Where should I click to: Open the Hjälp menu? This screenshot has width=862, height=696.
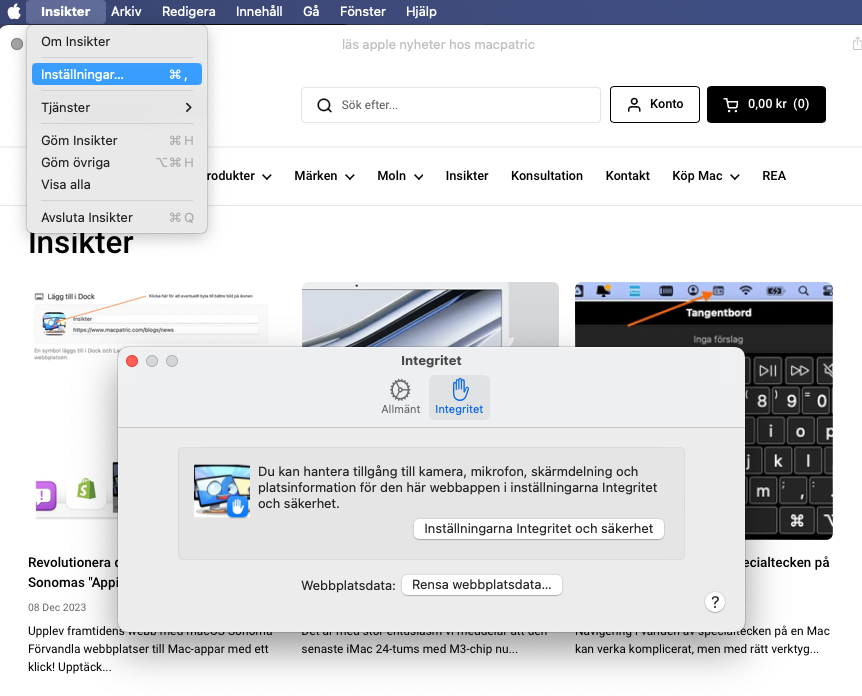click(421, 11)
